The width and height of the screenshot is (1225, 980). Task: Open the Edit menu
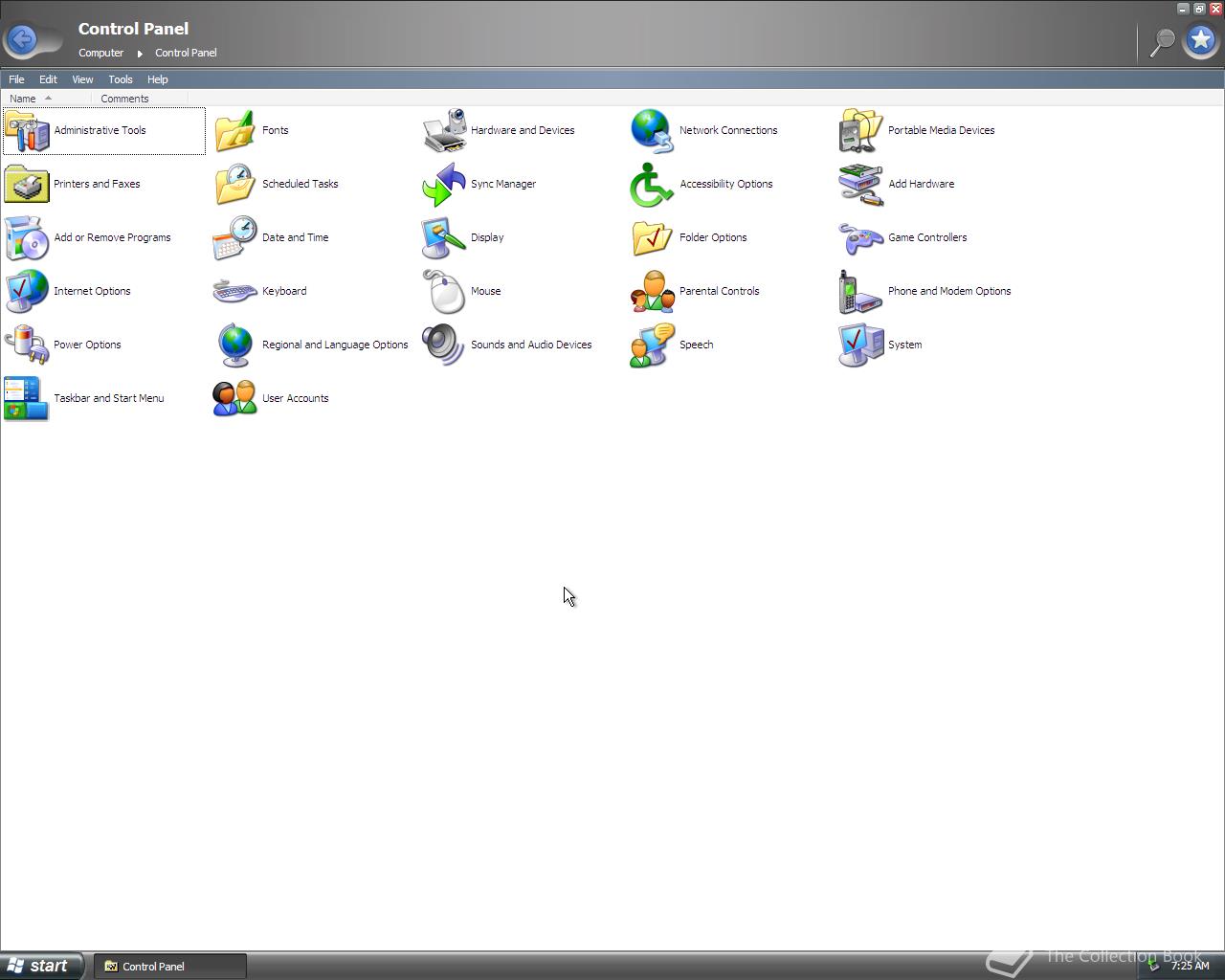tap(48, 79)
